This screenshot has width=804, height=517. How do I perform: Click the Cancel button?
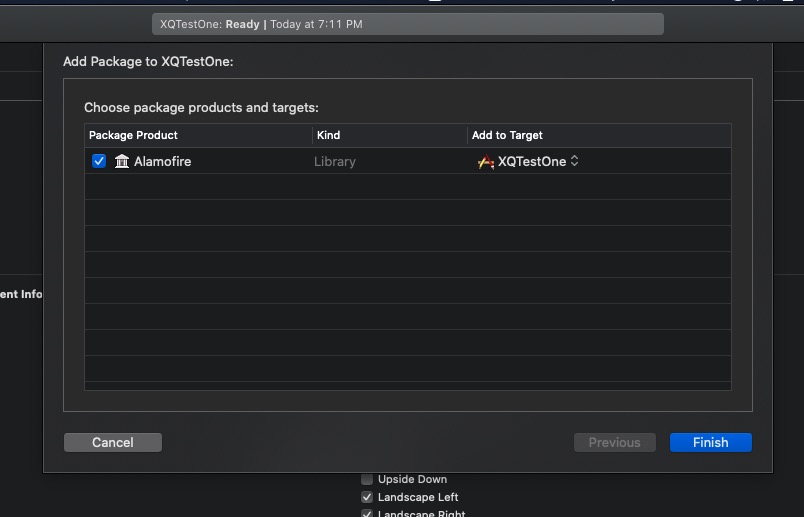(x=113, y=443)
